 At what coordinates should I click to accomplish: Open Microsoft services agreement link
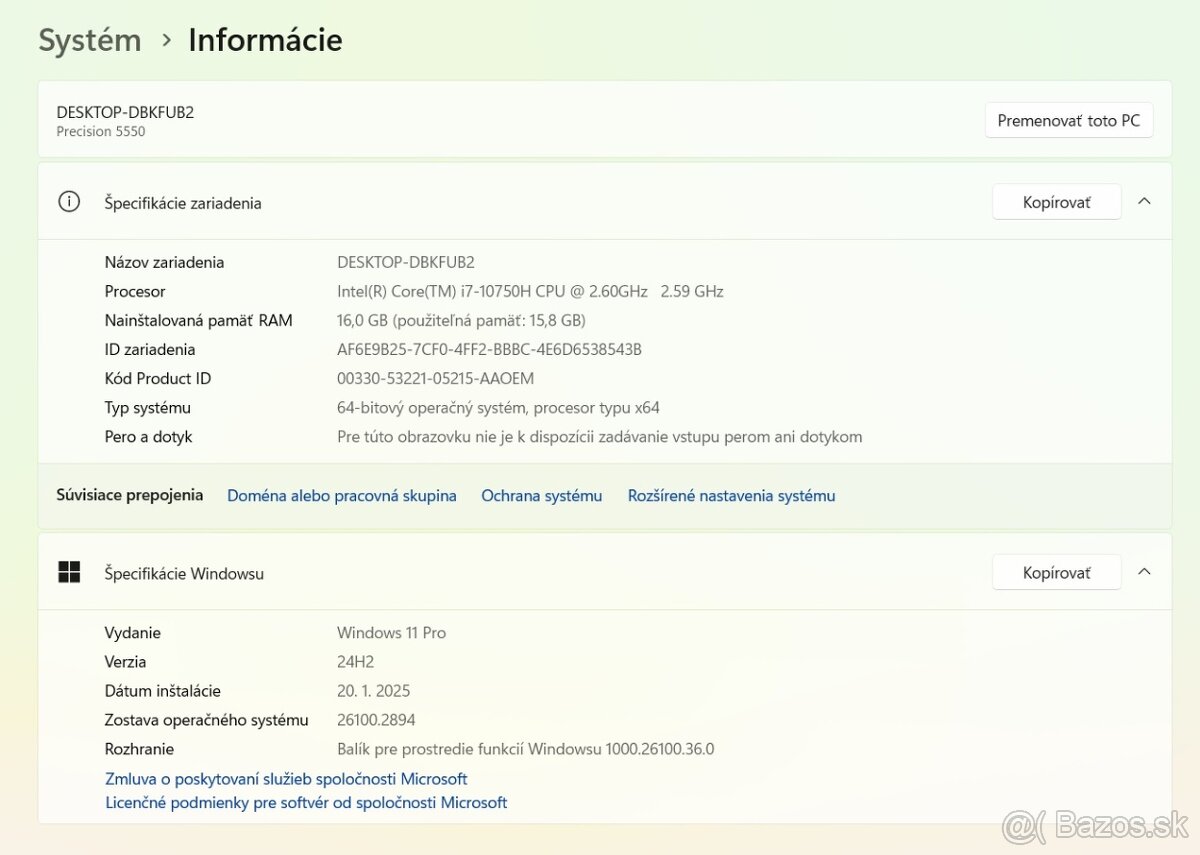click(x=286, y=778)
